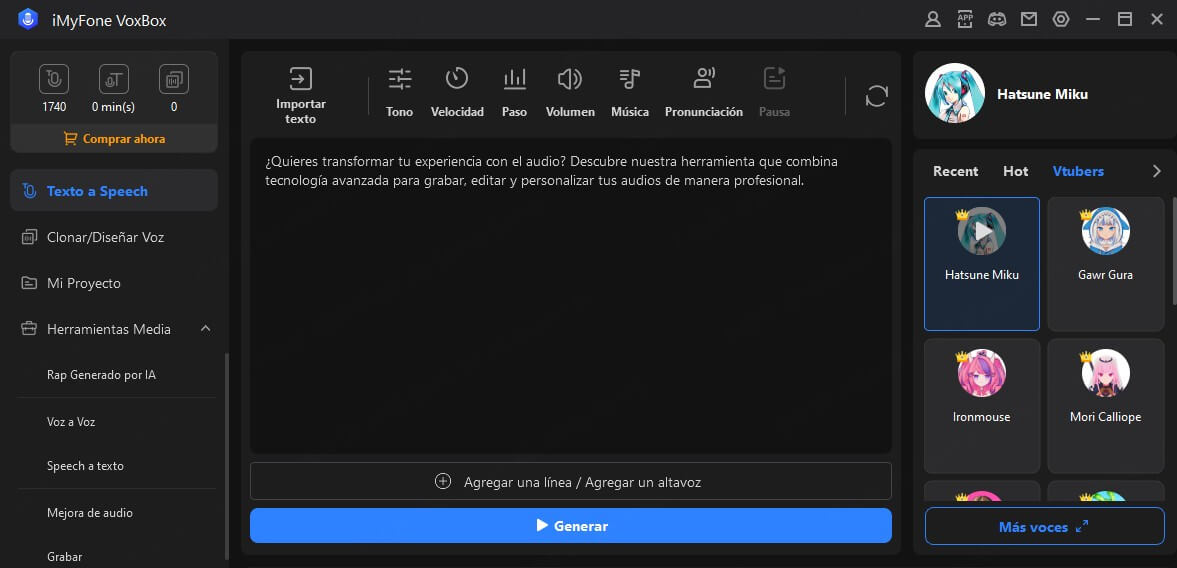This screenshot has height=568, width=1177.
Task: Click Comprar ahora cart button
Action: tap(114, 139)
